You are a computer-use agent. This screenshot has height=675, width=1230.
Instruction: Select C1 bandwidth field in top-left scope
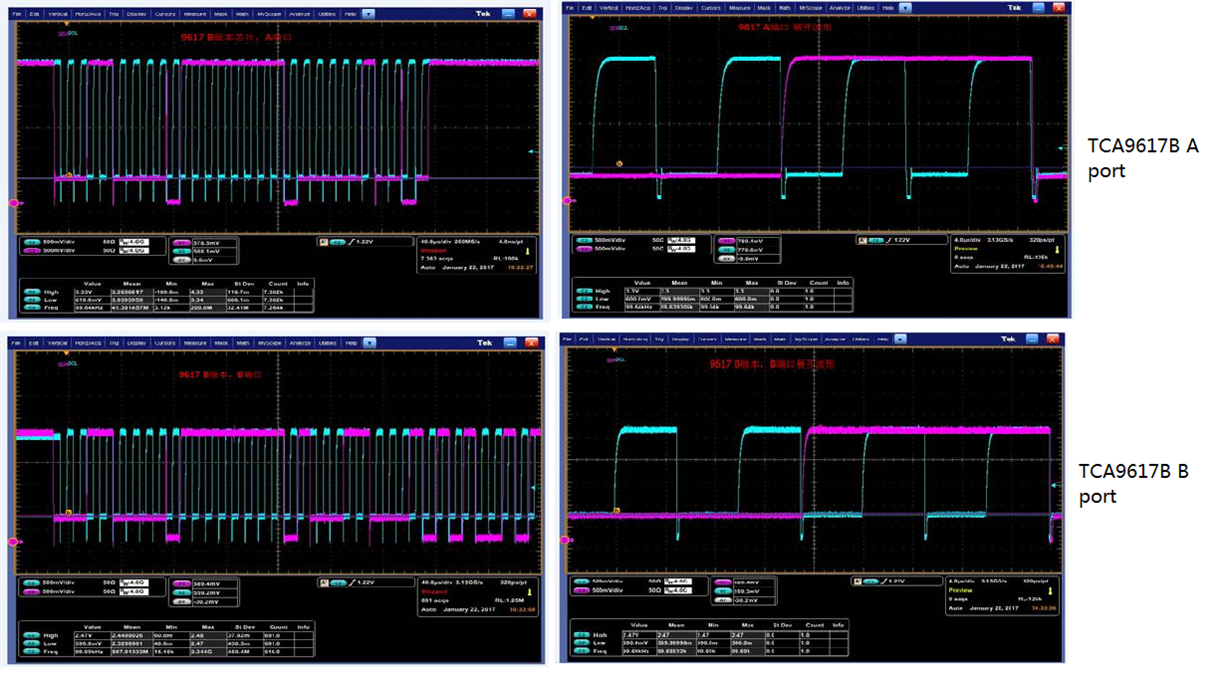click(134, 242)
